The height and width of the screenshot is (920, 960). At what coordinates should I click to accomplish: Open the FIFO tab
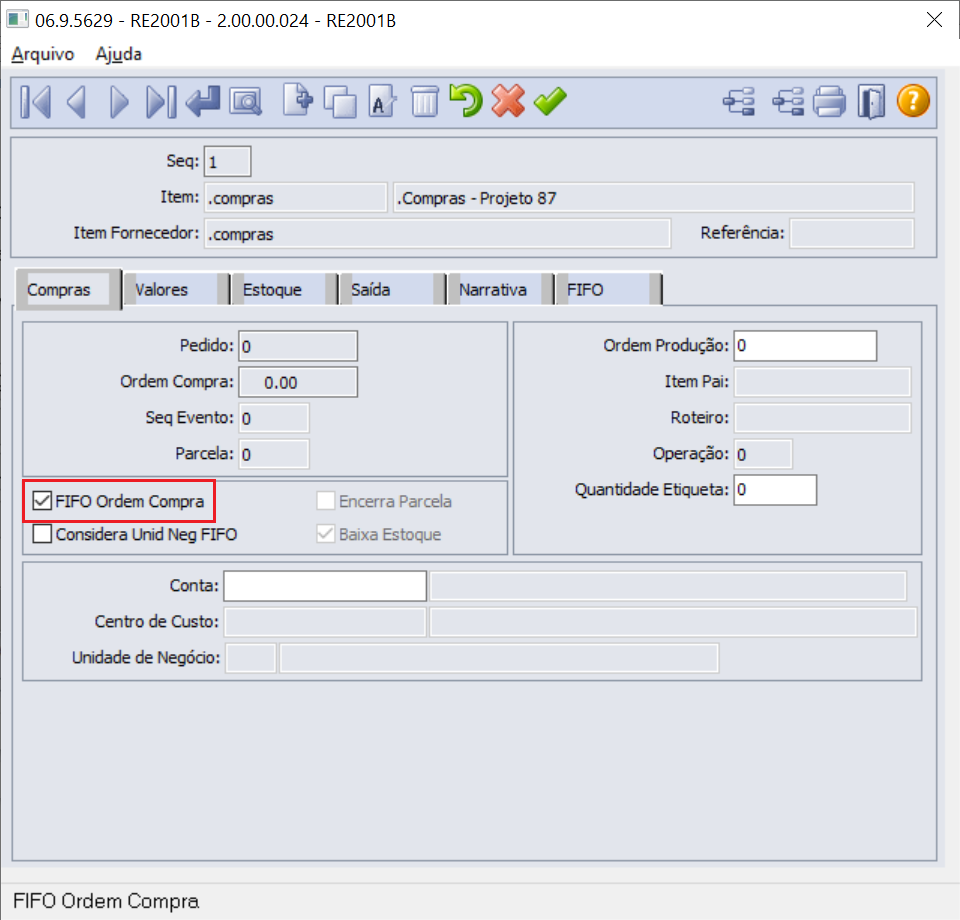coord(609,290)
